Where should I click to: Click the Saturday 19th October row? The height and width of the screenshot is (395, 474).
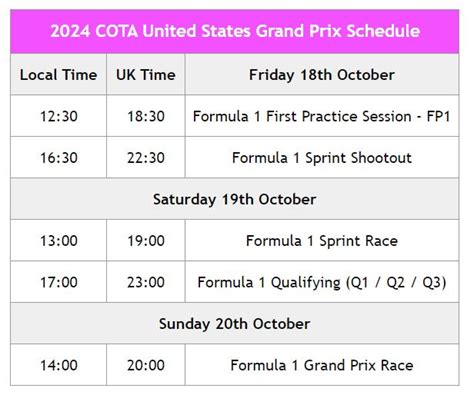coord(235,199)
